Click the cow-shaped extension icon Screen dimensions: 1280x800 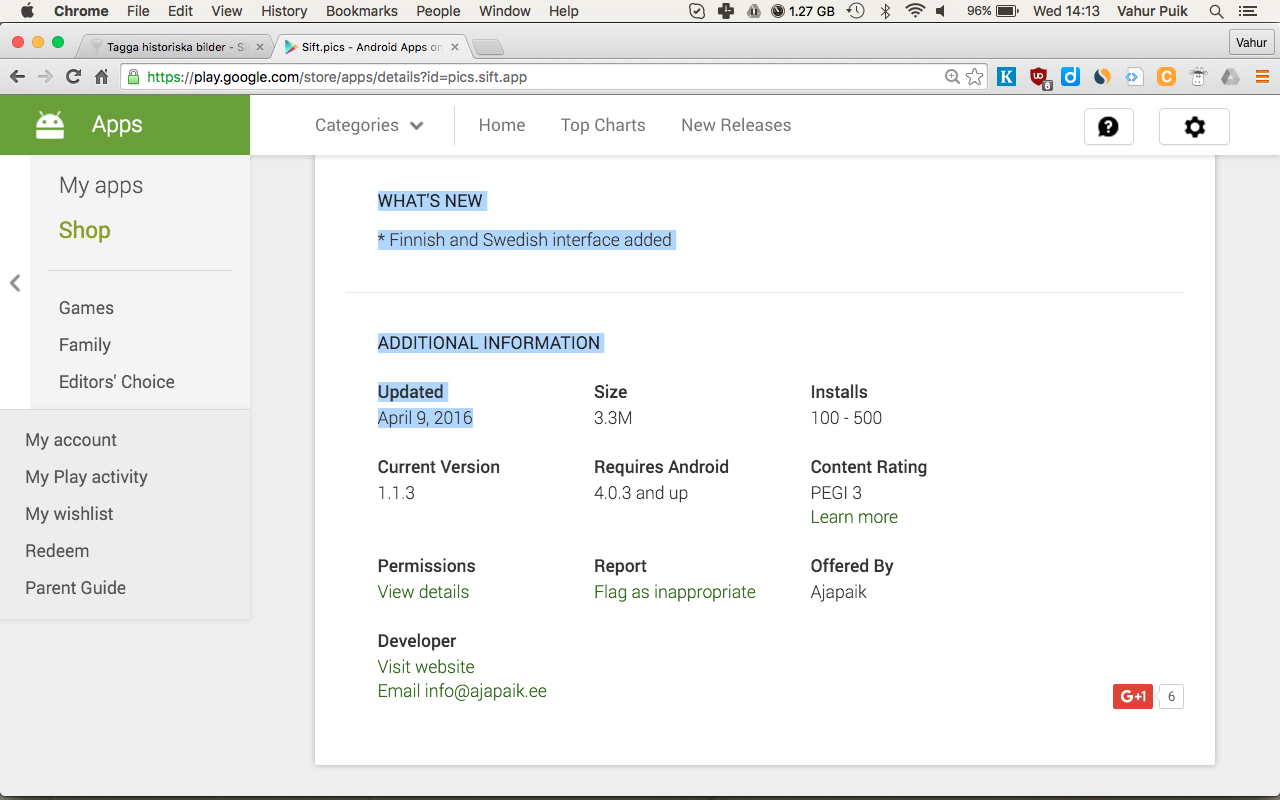(1198, 76)
